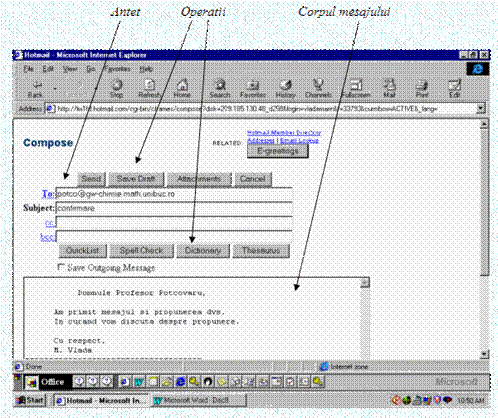The width and height of the screenshot is (498, 418).
Task: Open the History toolbar button
Action: [x=285, y=89]
